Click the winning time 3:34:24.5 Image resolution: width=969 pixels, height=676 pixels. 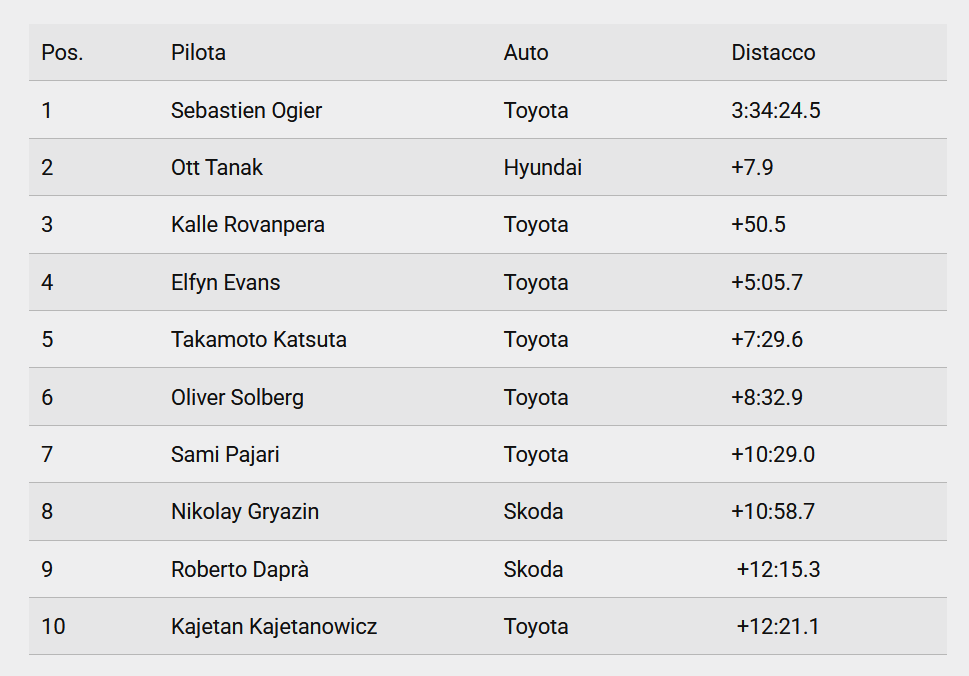[x=776, y=111]
